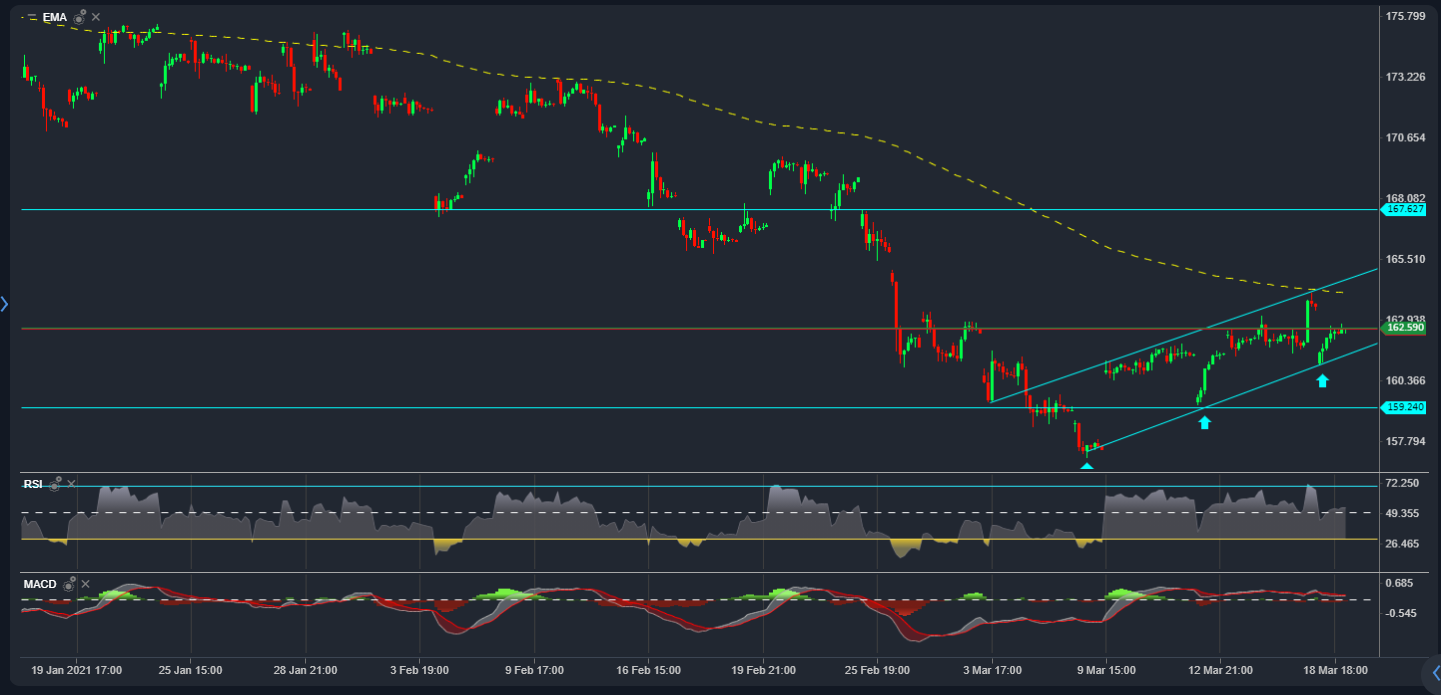Remove the RSI indicator with its X icon
1441x695 pixels.
point(71,485)
